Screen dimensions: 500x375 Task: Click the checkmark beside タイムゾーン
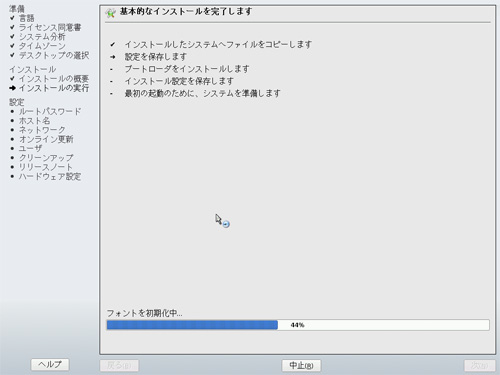point(12,46)
